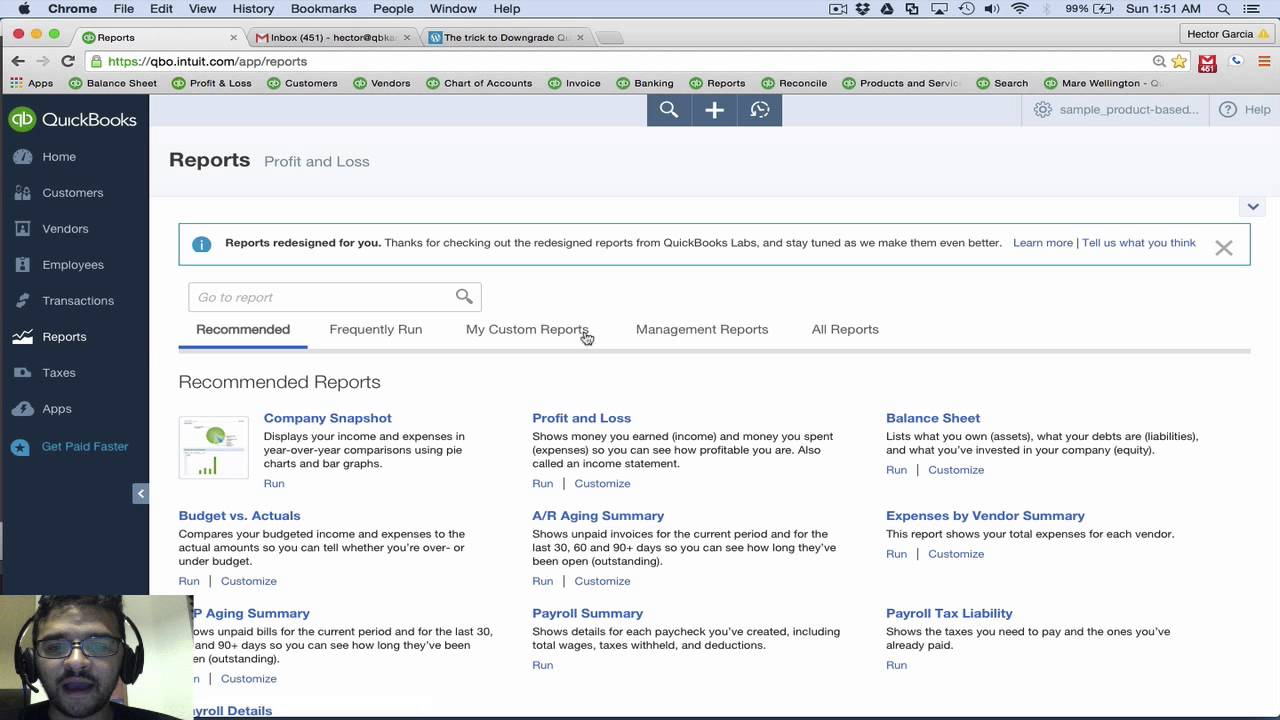Image resolution: width=1280 pixels, height=720 pixels.
Task: Click Learn more in banner
Action: [x=1042, y=243]
